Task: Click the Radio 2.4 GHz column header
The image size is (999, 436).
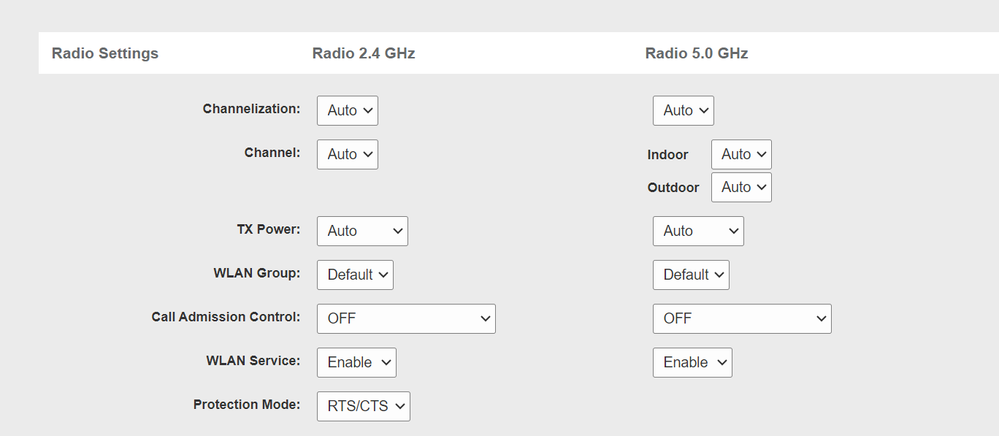Action: click(364, 53)
